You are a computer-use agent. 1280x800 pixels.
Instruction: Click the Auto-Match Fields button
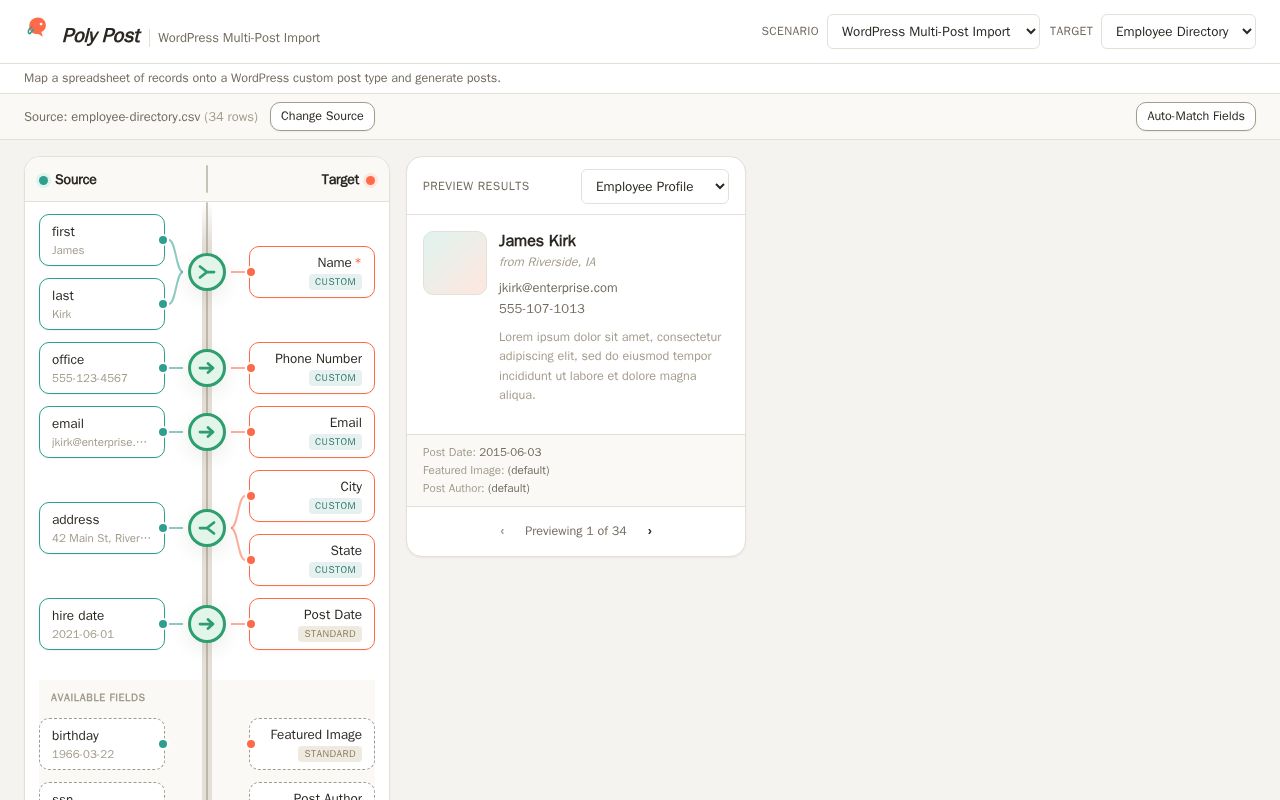pos(1196,116)
